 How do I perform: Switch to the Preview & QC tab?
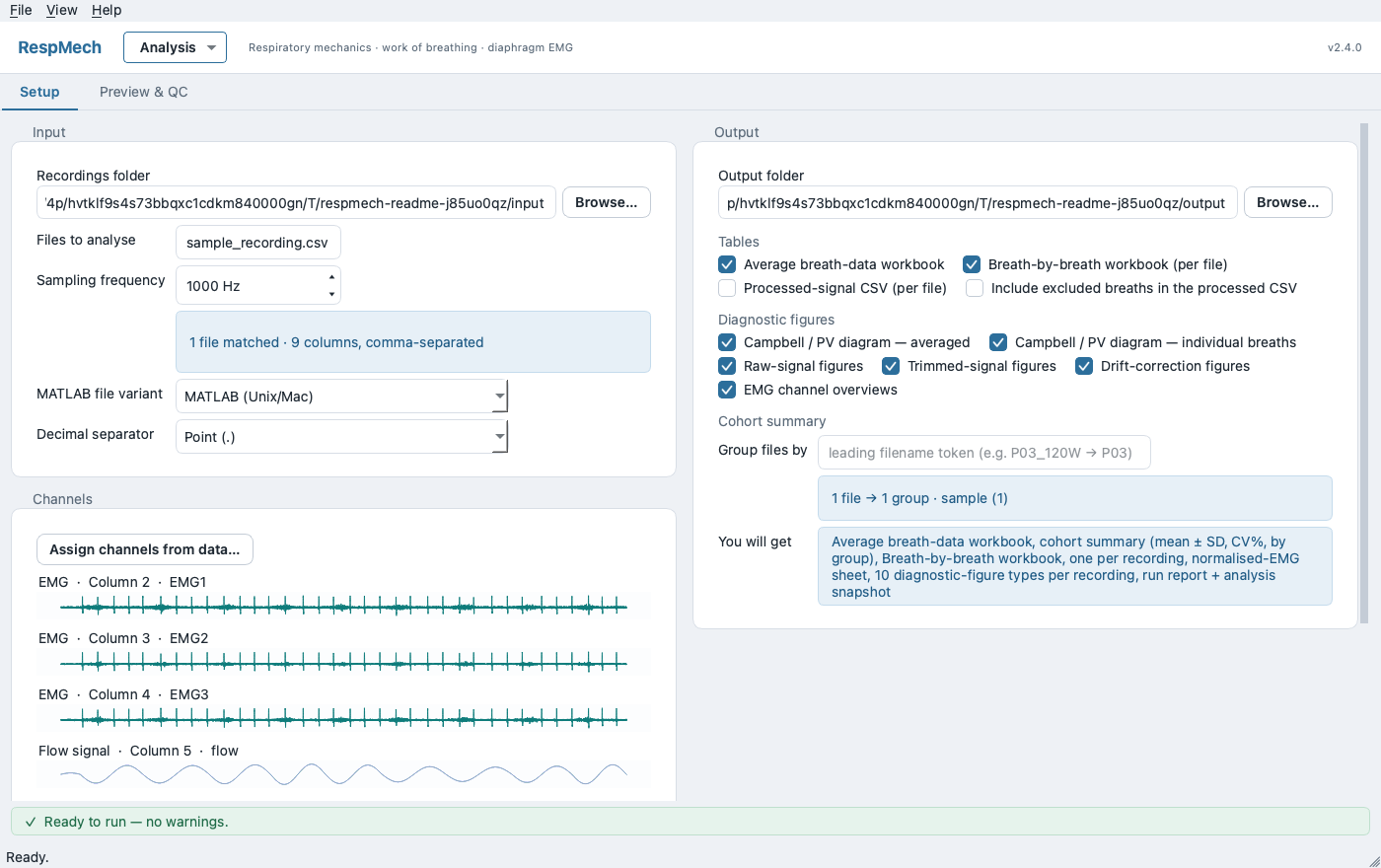(x=144, y=92)
